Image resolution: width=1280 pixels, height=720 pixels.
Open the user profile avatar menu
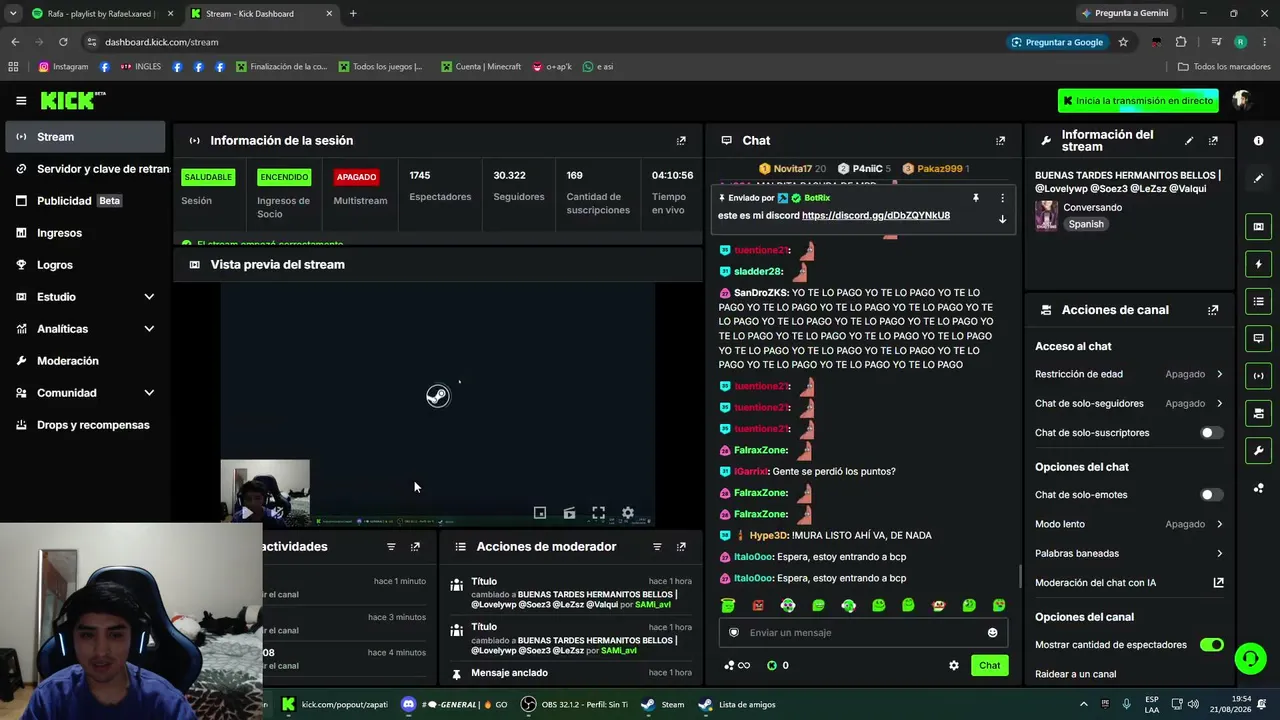[1243, 100]
